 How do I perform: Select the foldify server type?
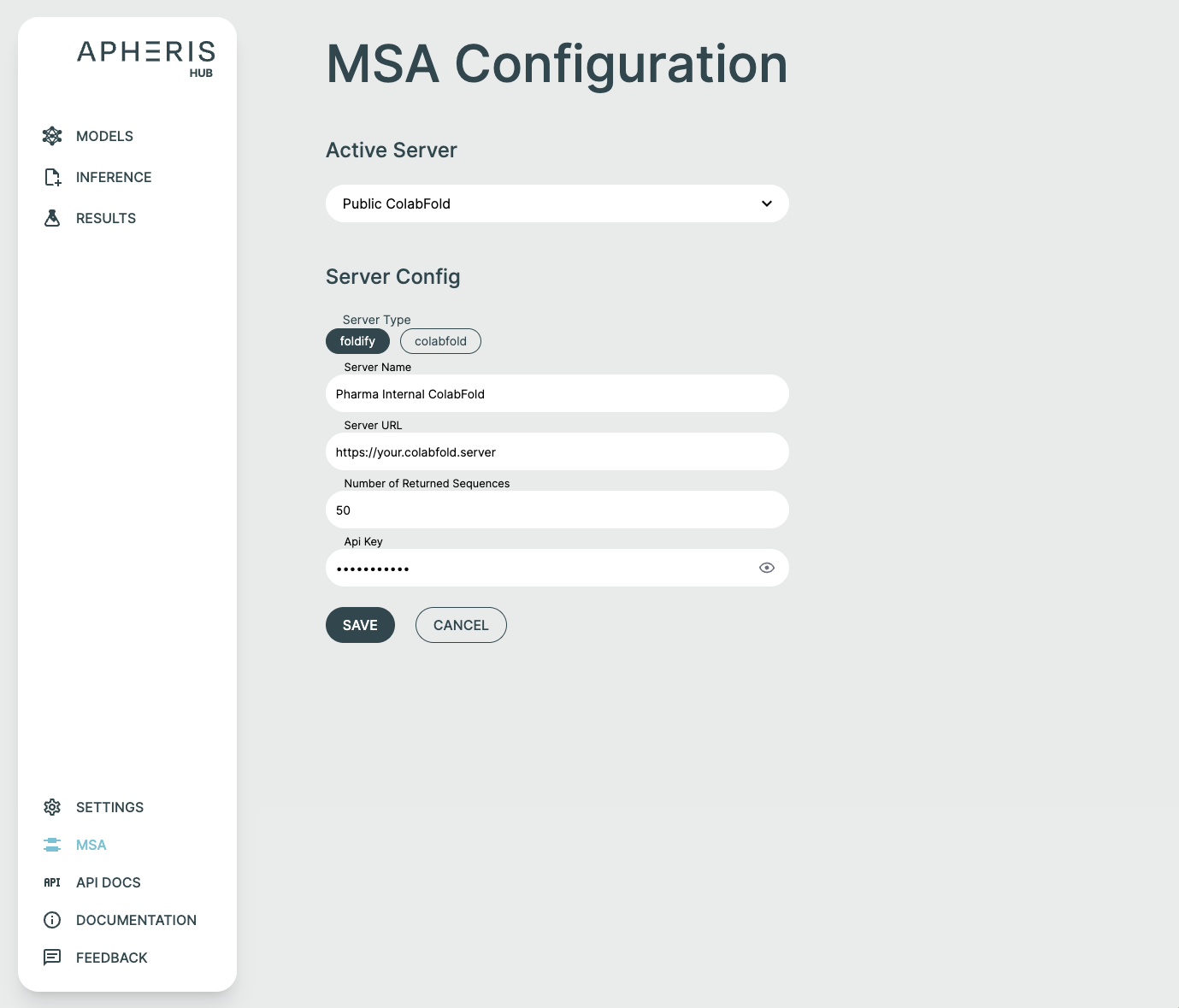coord(357,340)
